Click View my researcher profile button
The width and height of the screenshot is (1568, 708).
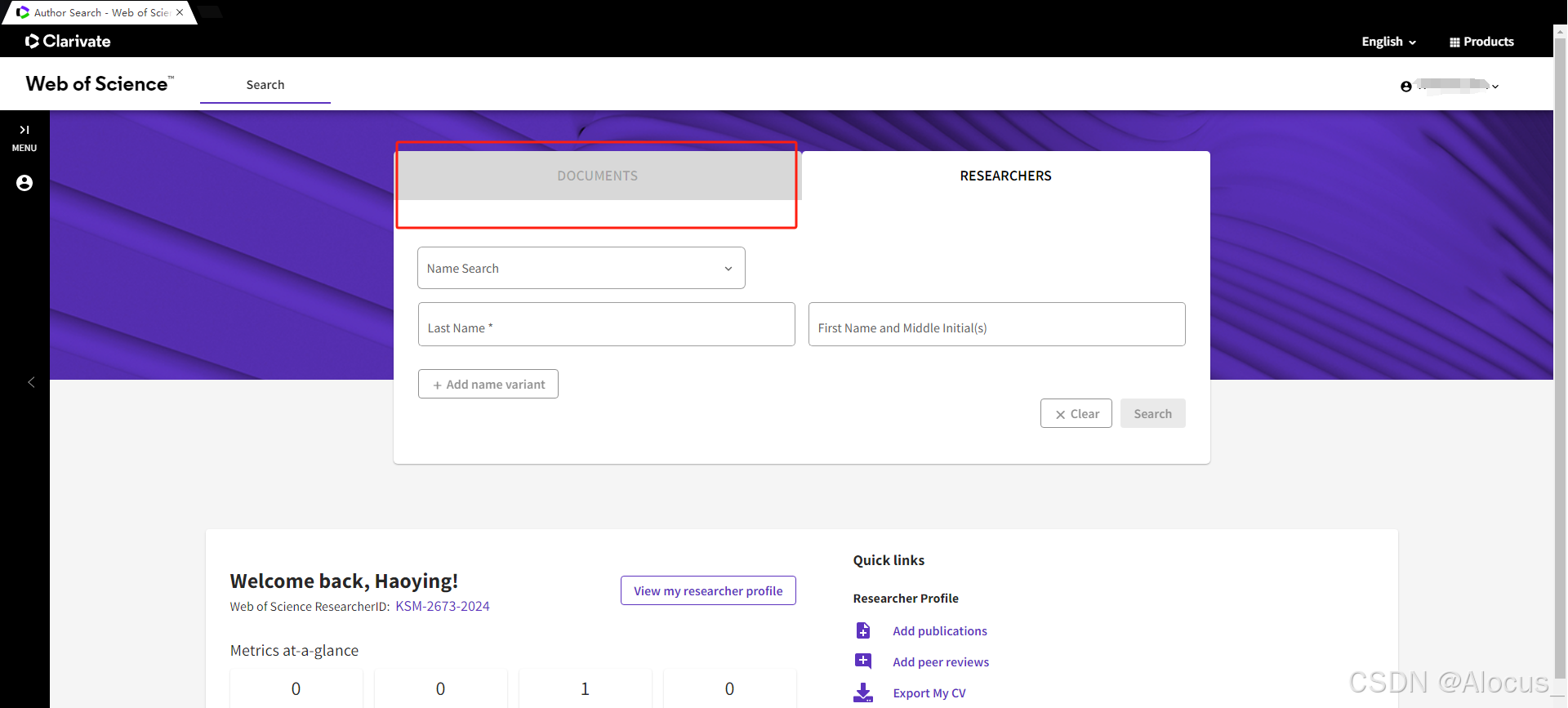[x=708, y=590]
